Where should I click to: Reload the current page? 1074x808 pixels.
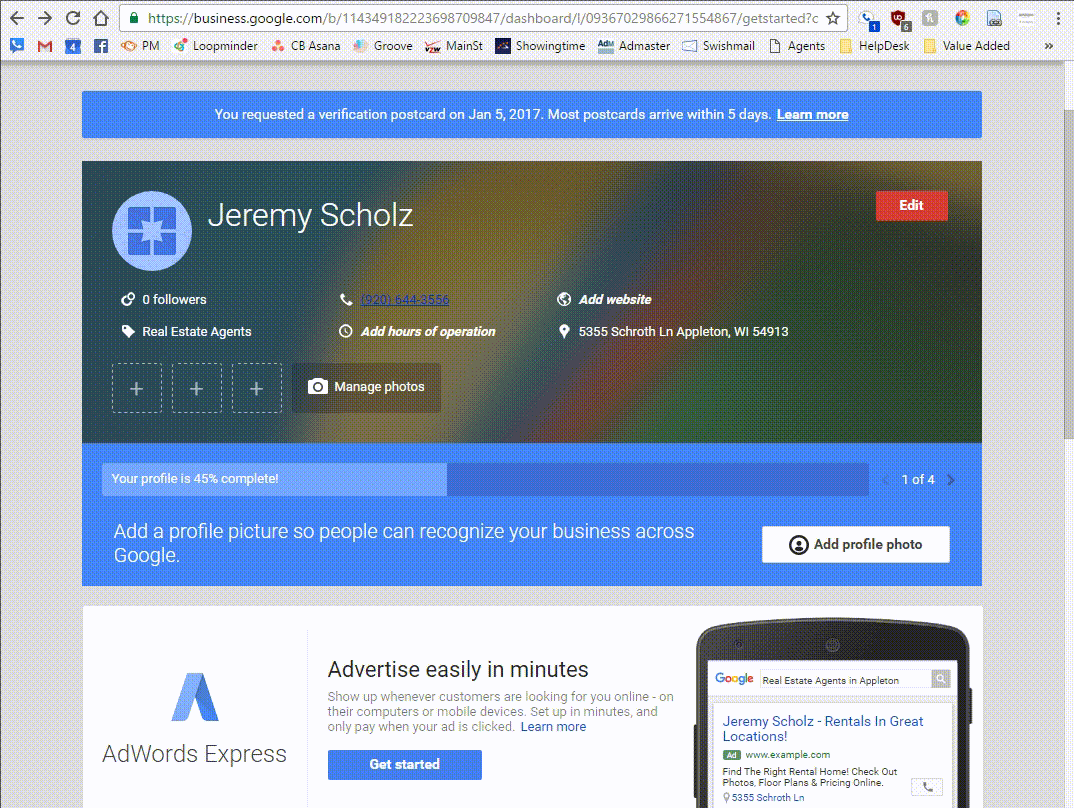coord(73,18)
